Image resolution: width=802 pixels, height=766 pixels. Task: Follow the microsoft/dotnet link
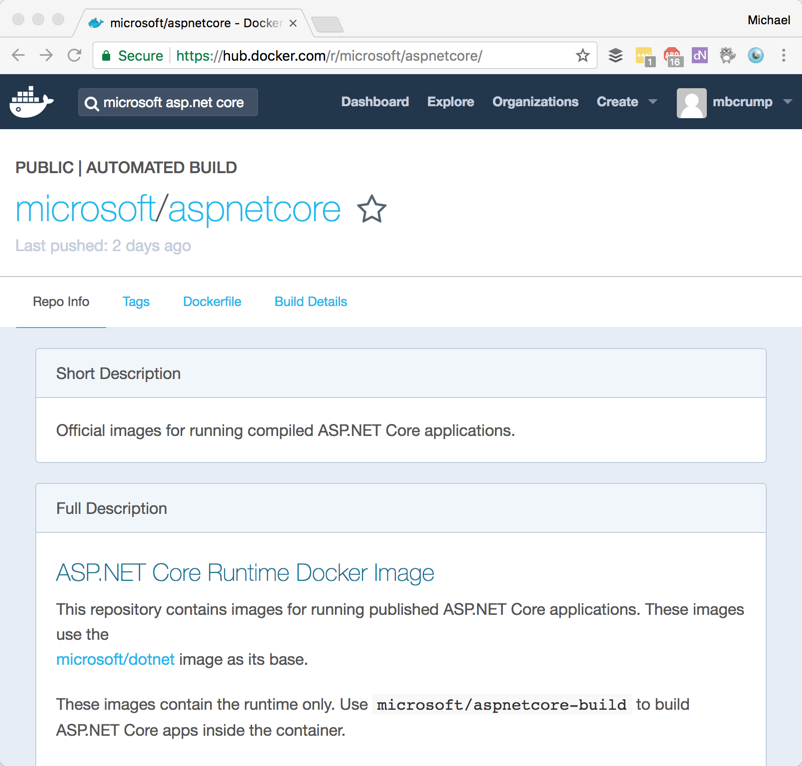(x=115, y=659)
